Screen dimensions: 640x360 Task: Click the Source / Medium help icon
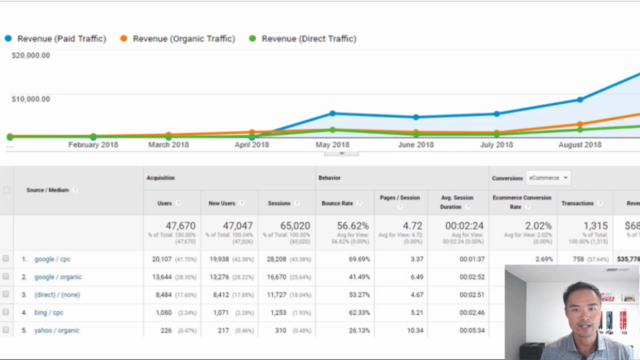[x=75, y=190]
